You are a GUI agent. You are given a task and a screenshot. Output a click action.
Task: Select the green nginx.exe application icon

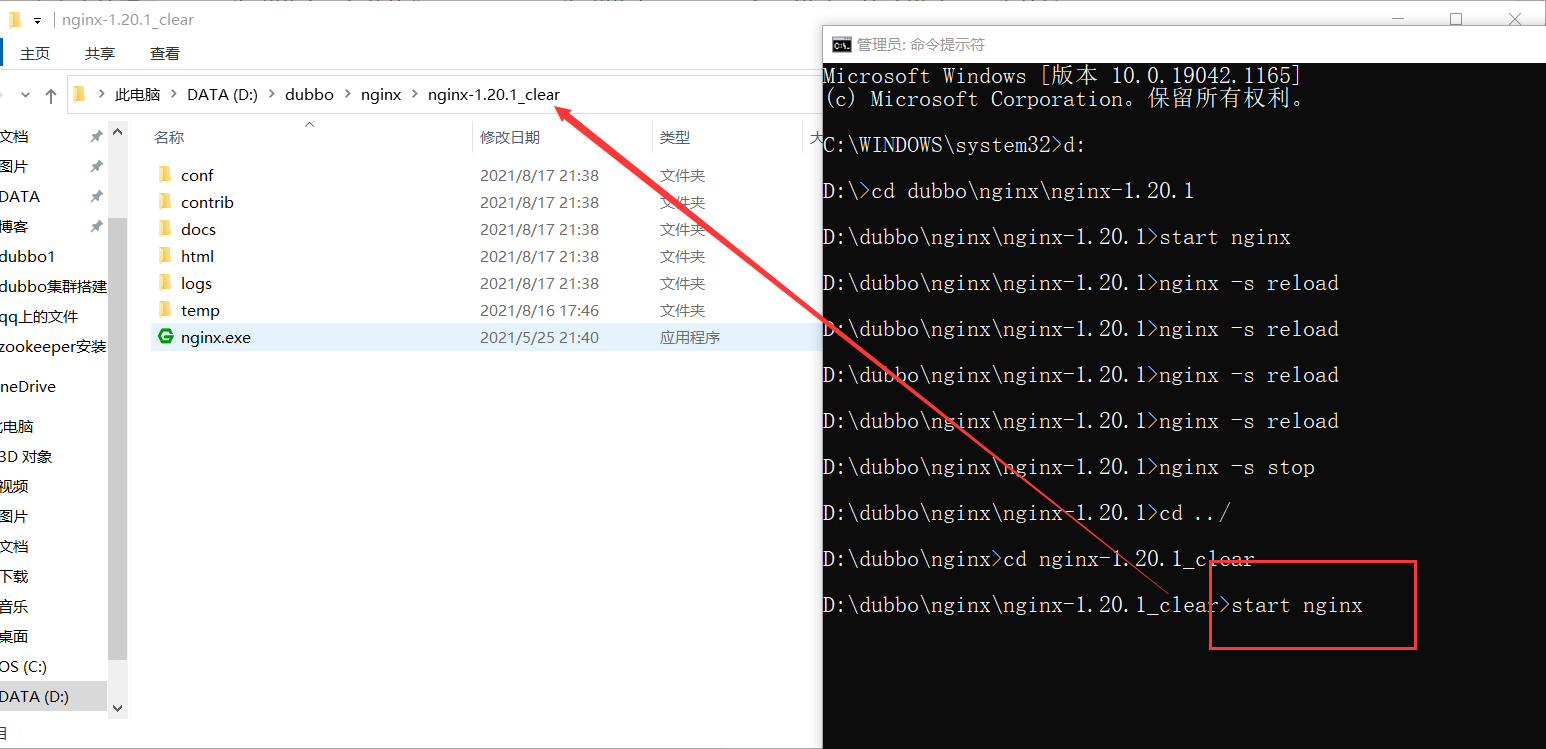point(166,337)
